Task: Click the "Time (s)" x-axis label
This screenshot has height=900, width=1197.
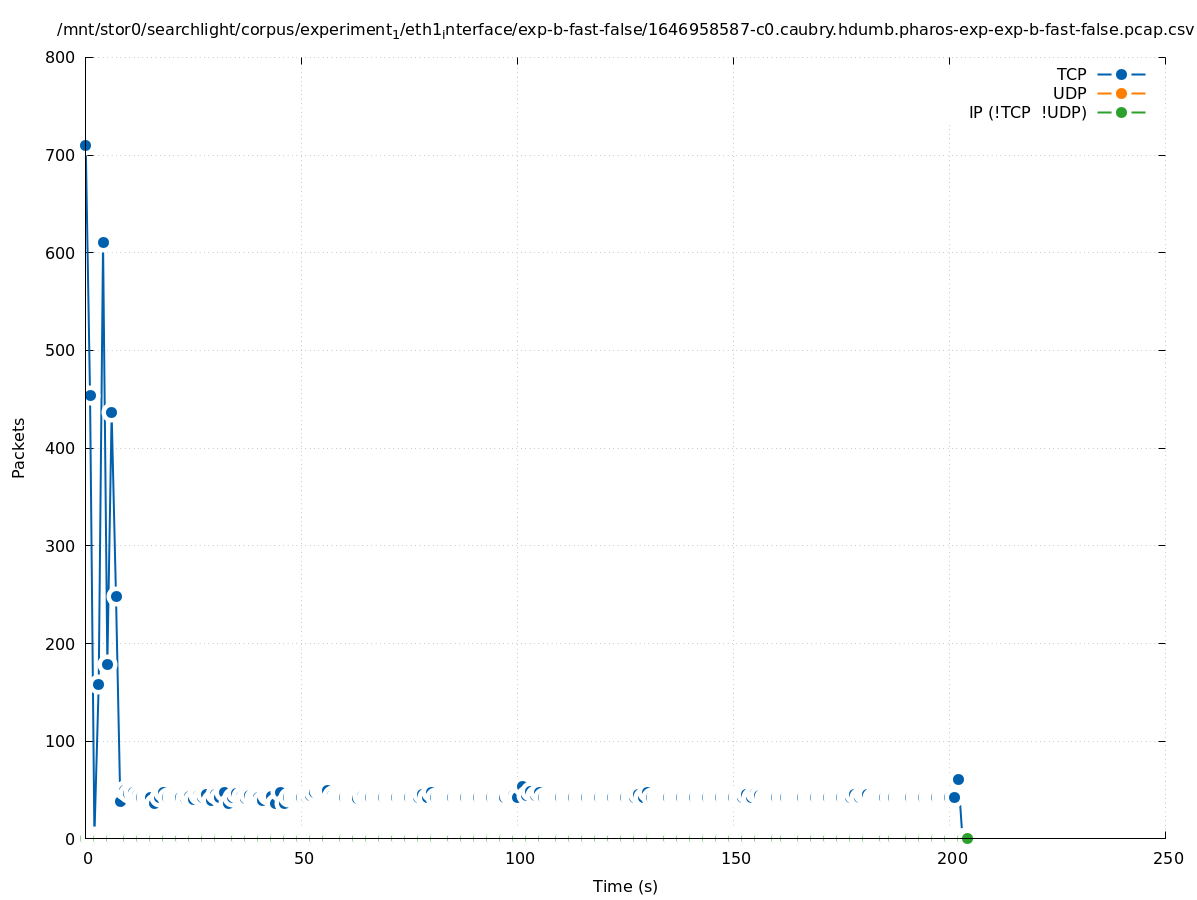Action: pyautogui.click(x=625, y=887)
